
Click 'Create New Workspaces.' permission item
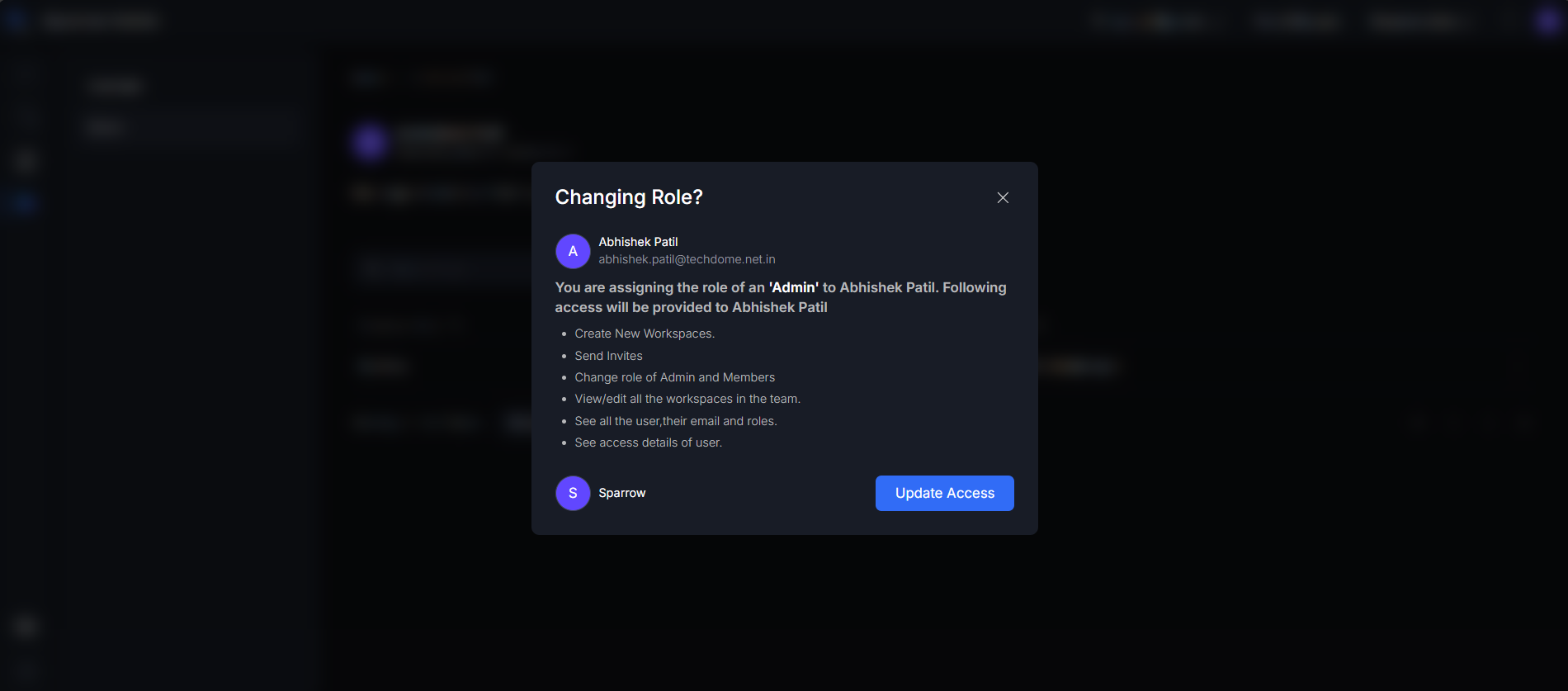click(x=645, y=334)
